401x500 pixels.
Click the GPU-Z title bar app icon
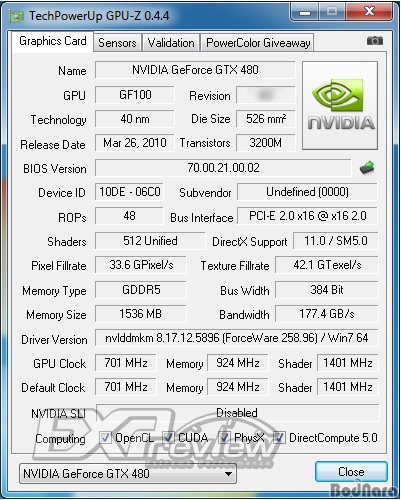coord(16,16)
